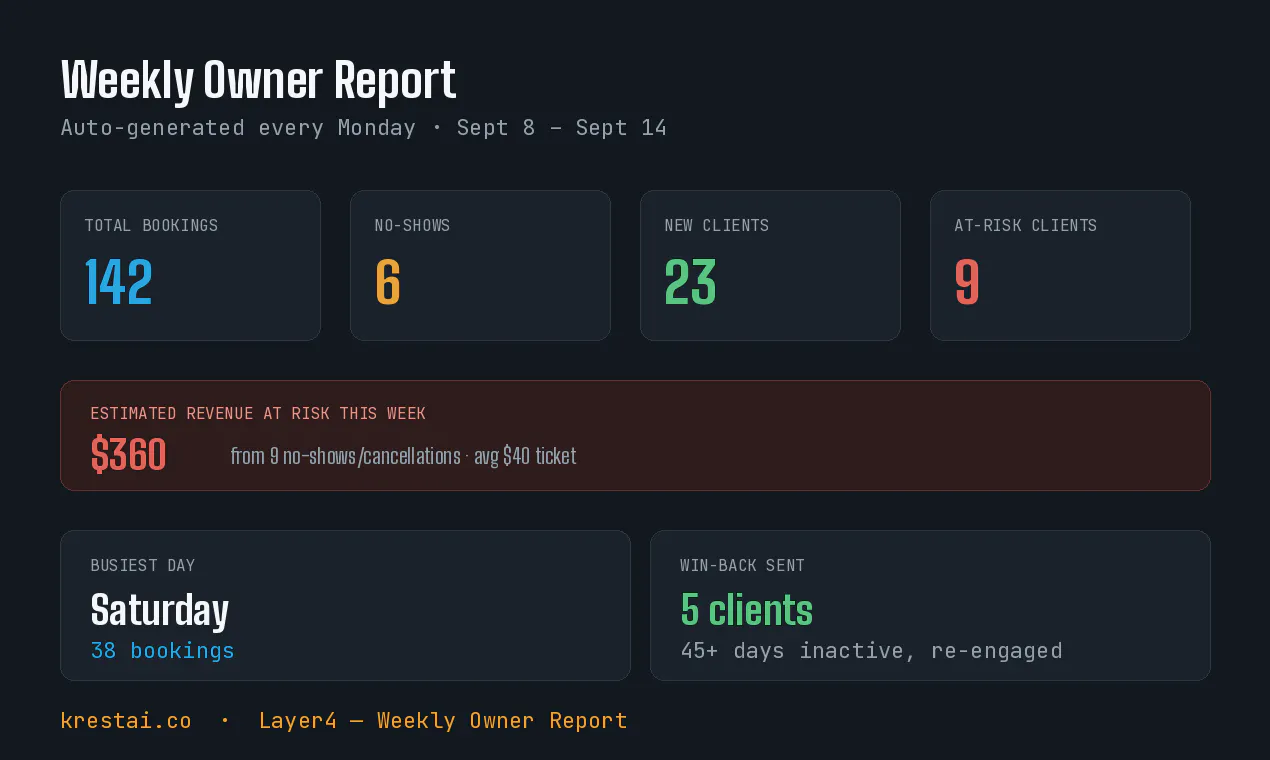Select the At-Risk Clients label

point(1025,226)
